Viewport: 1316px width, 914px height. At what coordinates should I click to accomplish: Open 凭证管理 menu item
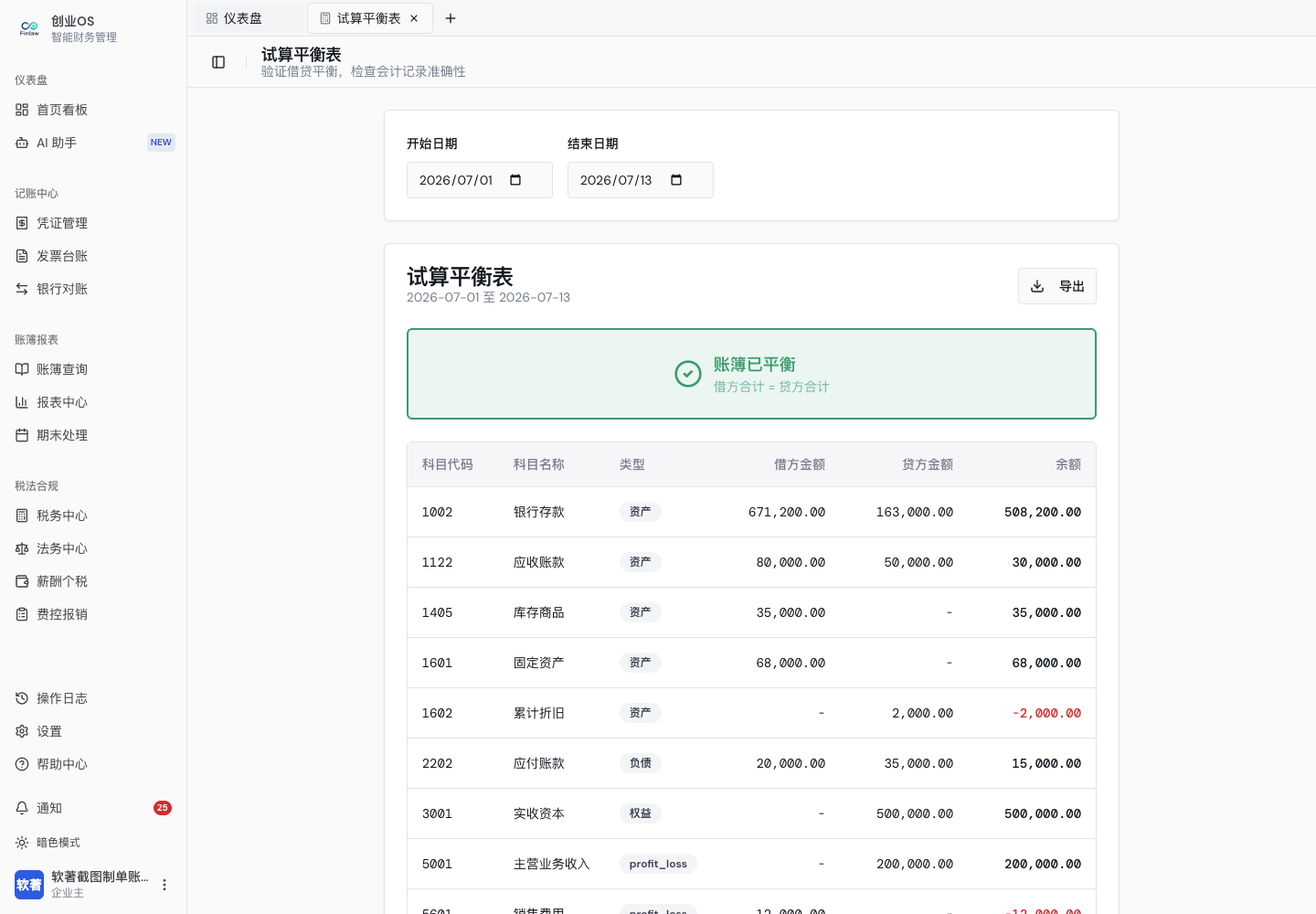tap(93, 223)
